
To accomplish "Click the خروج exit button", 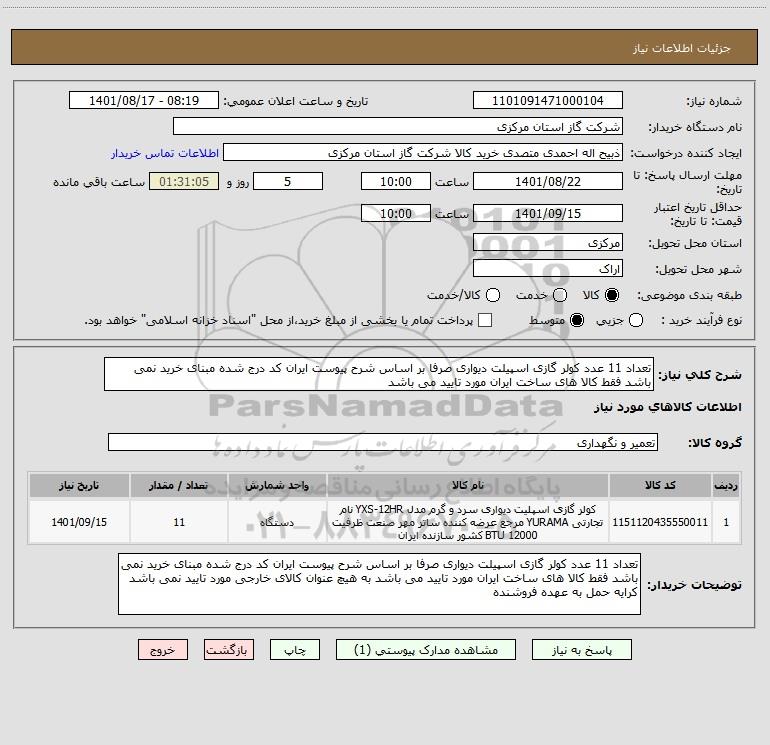I will (163, 650).
